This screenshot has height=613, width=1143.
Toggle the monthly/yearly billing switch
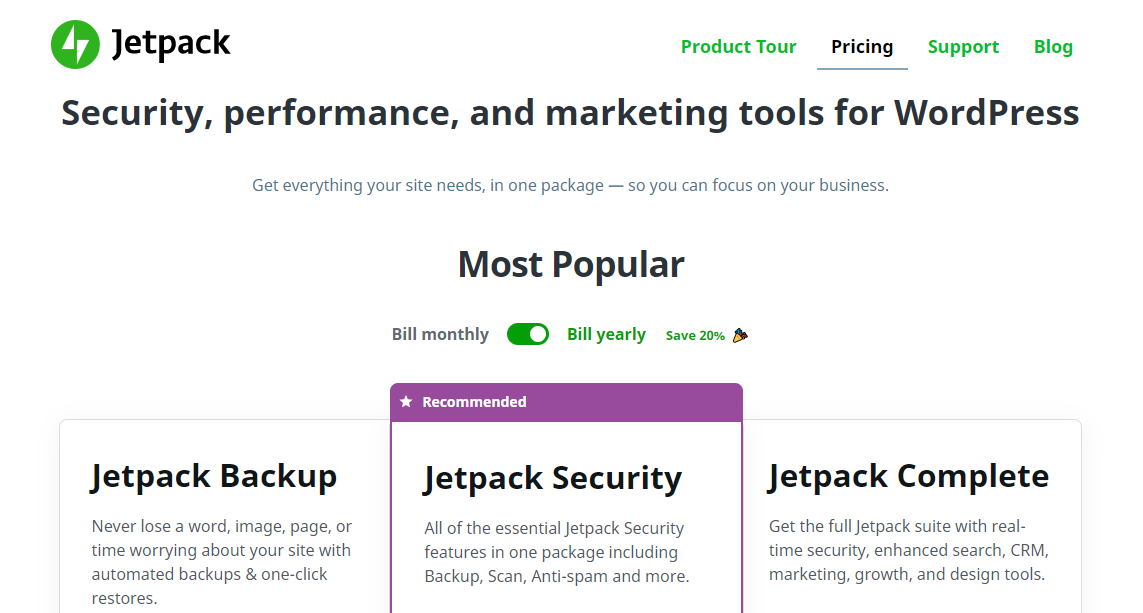[x=528, y=334]
